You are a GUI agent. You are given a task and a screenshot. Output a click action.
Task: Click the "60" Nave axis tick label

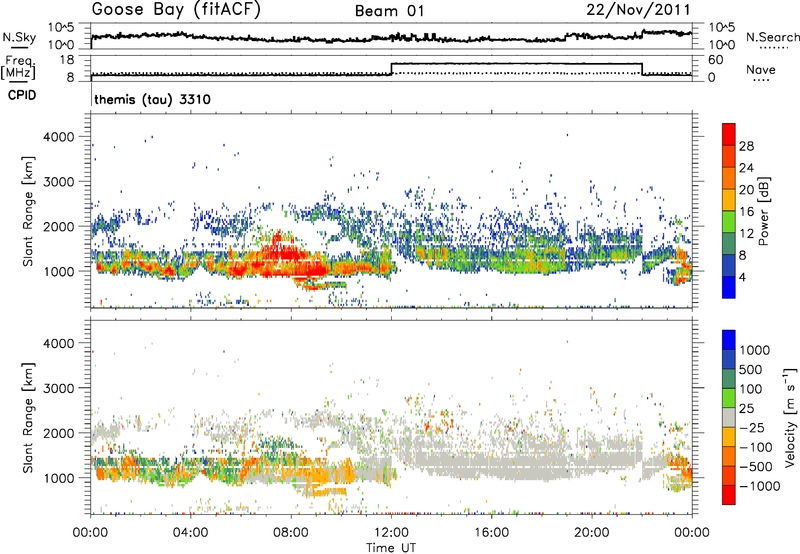pos(716,60)
